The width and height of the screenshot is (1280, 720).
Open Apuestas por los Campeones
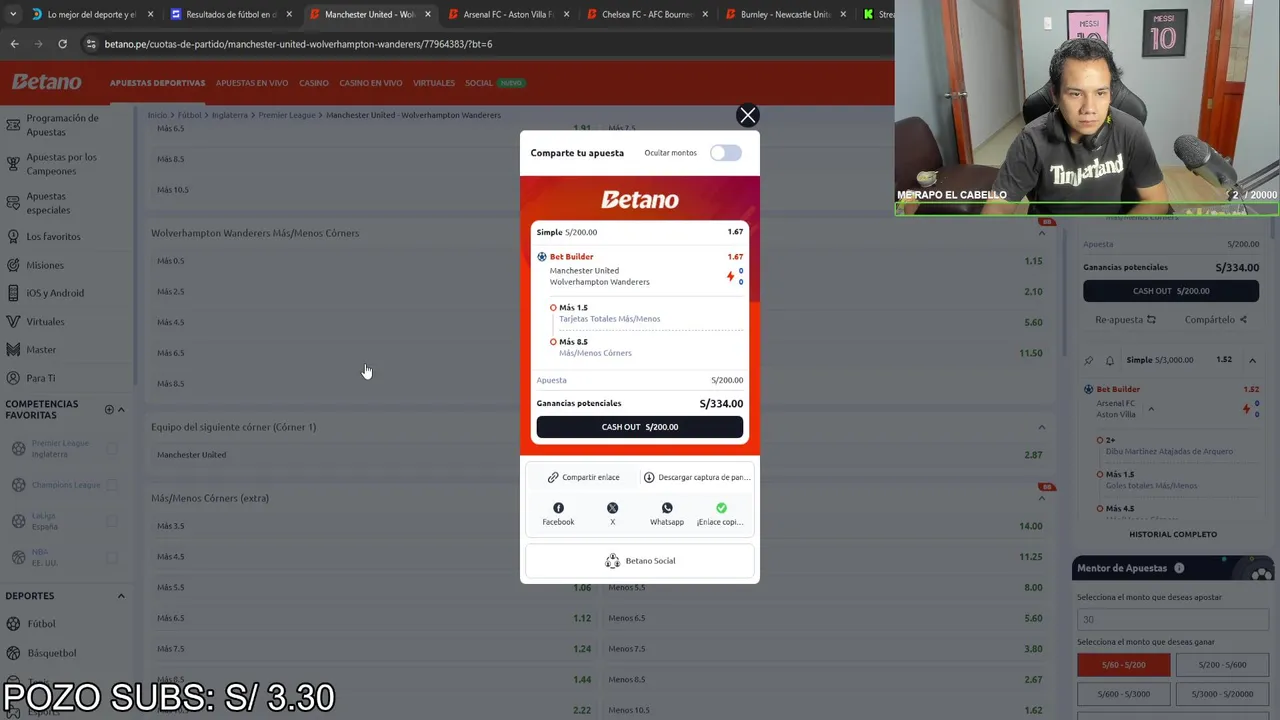click(x=62, y=164)
